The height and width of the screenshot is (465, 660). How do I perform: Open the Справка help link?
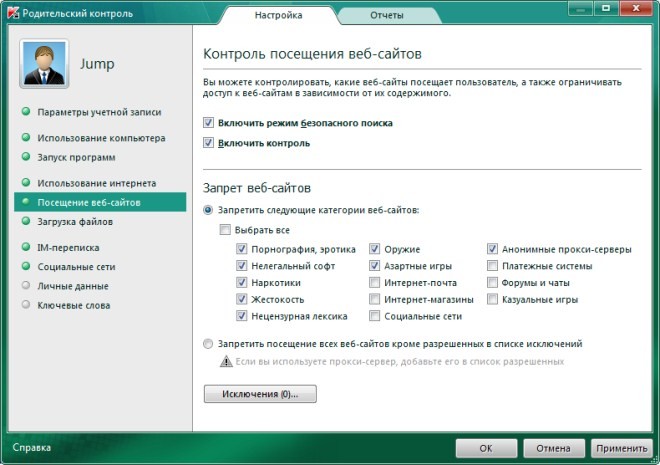click(31, 447)
